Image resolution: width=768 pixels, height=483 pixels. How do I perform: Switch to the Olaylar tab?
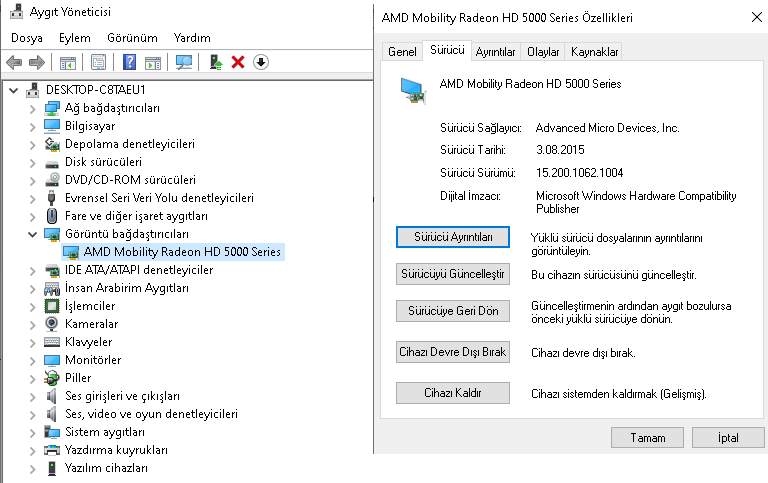pos(543,51)
